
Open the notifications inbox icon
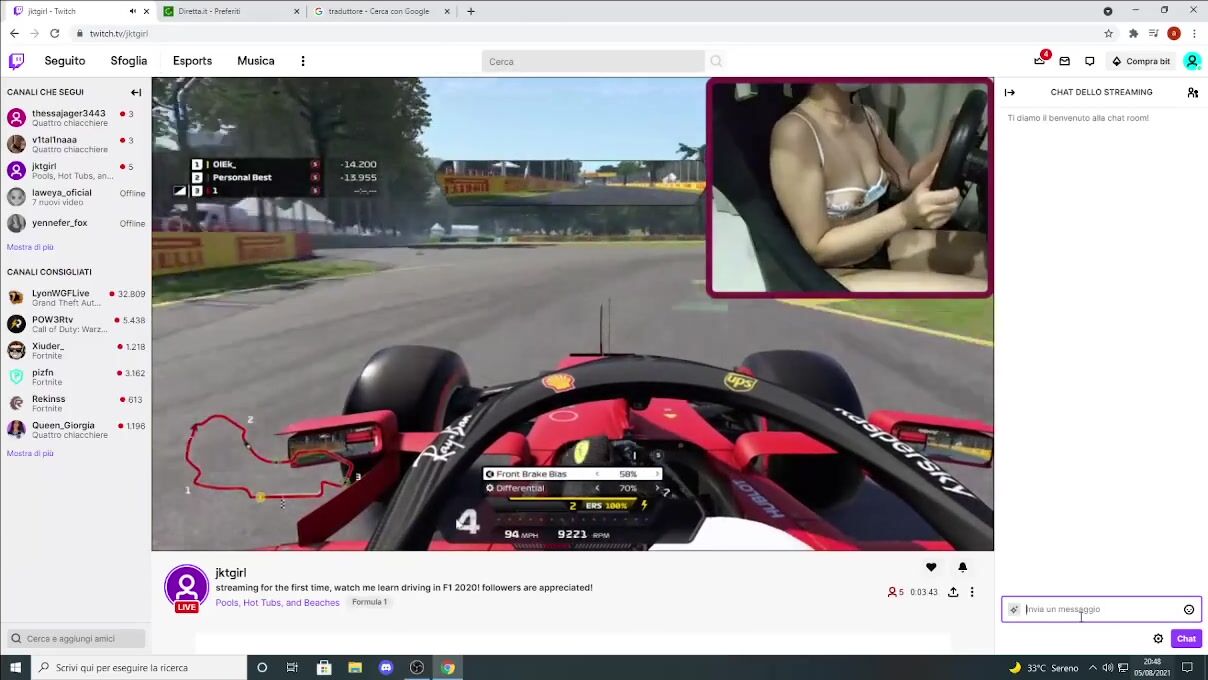1064,61
